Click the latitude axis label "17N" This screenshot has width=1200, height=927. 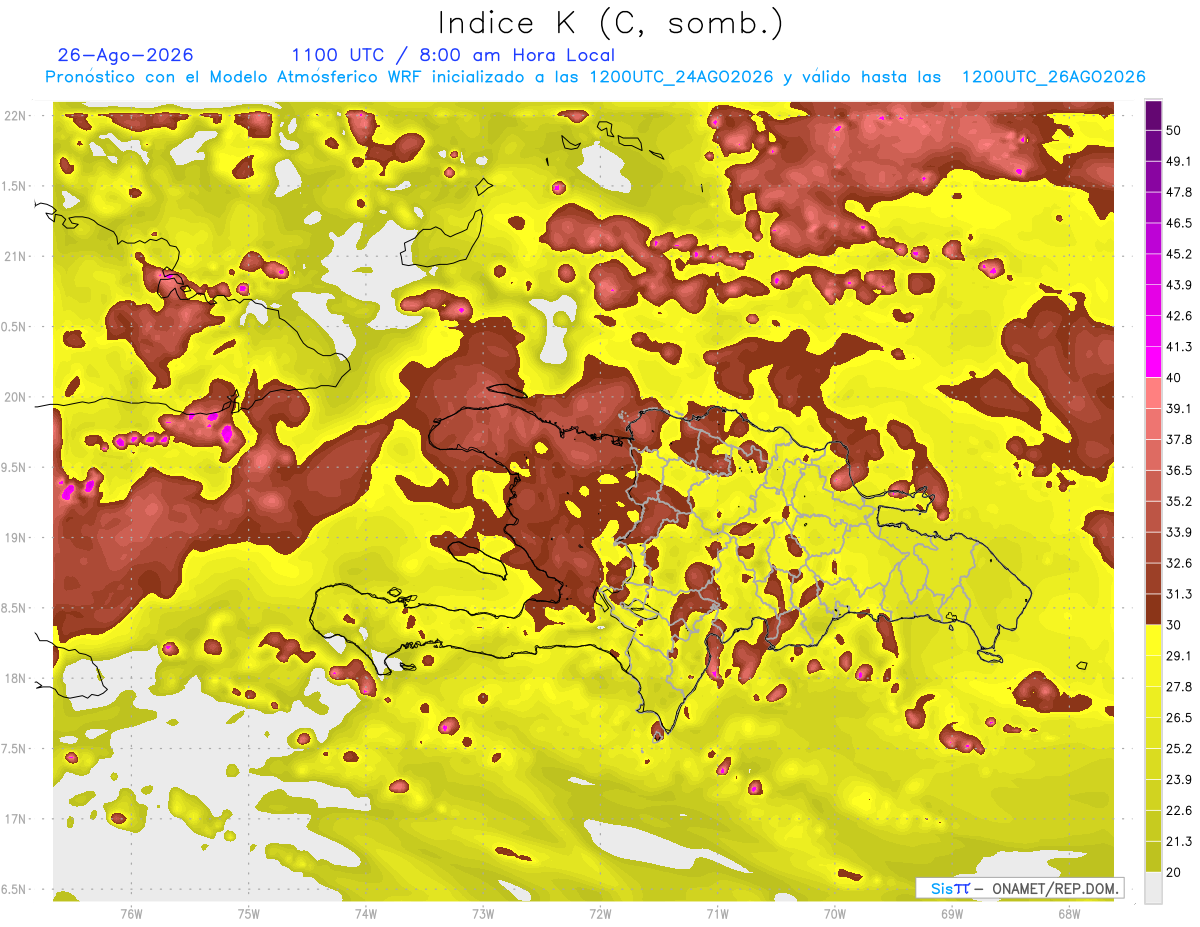coord(15,820)
